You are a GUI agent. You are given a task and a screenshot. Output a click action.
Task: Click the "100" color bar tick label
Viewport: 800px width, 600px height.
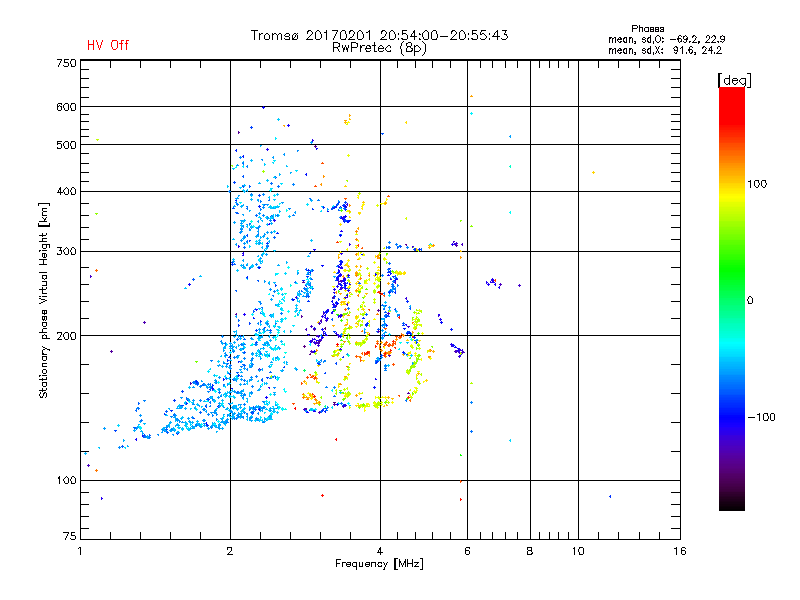[757, 184]
